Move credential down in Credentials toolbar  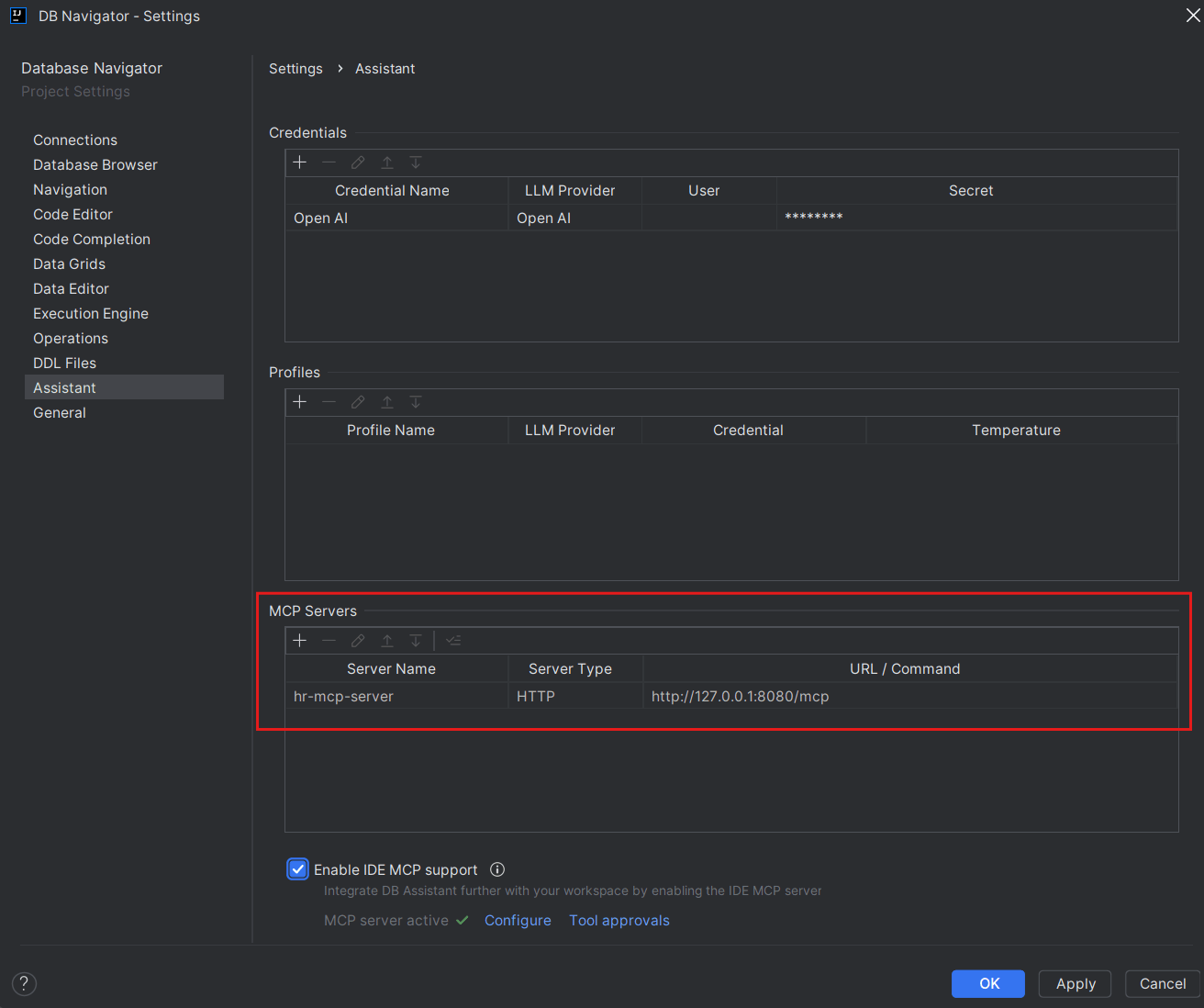pyautogui.click(x=416, y=162)
